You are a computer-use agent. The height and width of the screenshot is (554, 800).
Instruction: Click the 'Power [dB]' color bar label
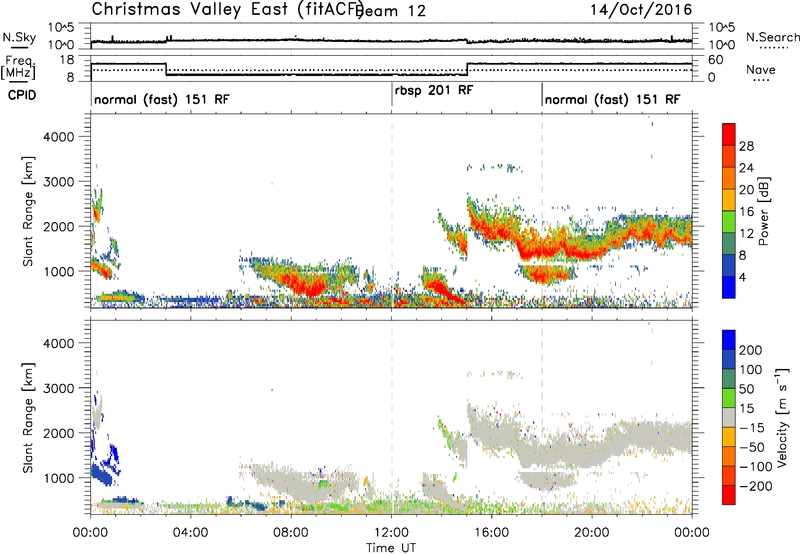[764, 211]
